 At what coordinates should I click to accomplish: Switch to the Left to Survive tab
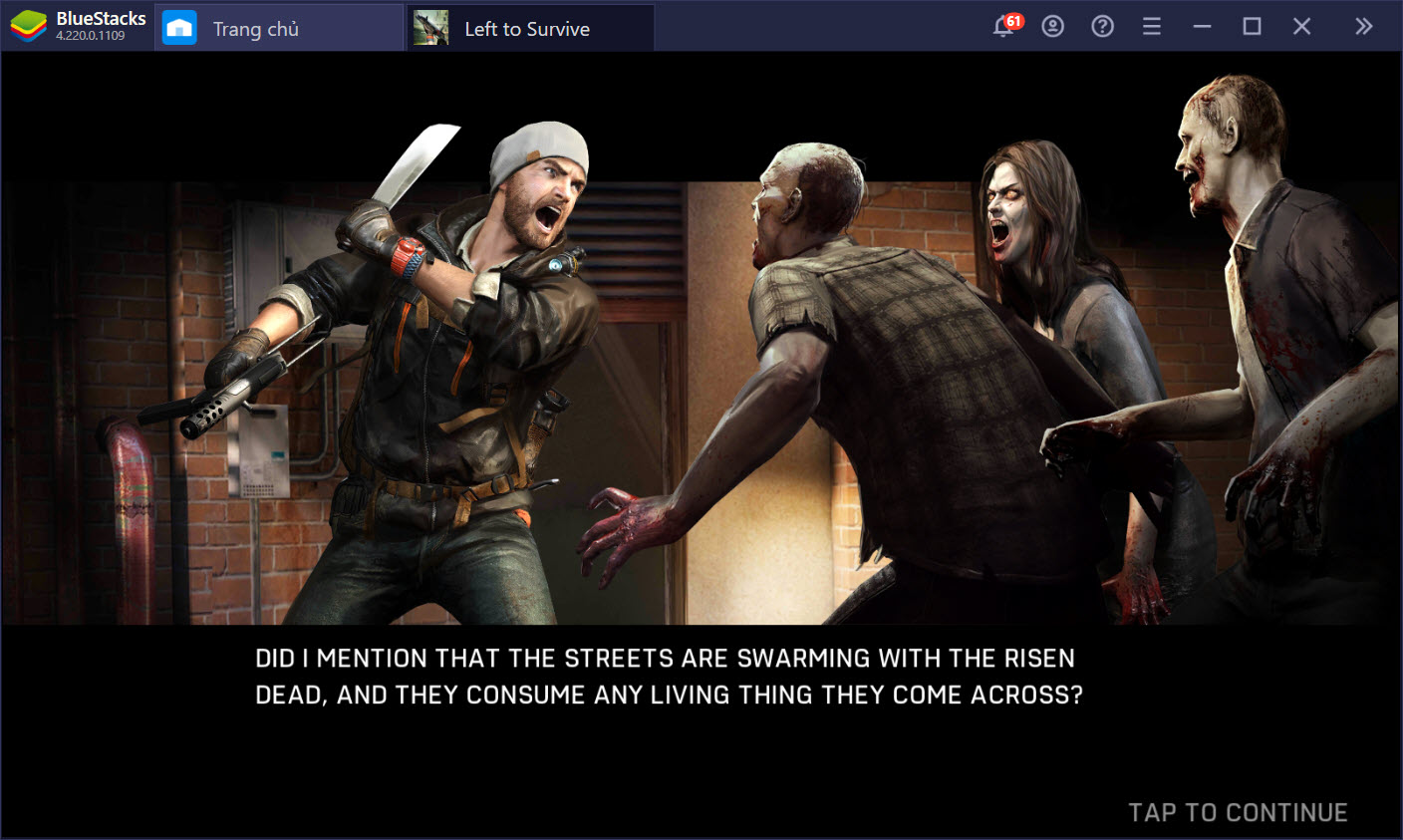tap(530, 28)
